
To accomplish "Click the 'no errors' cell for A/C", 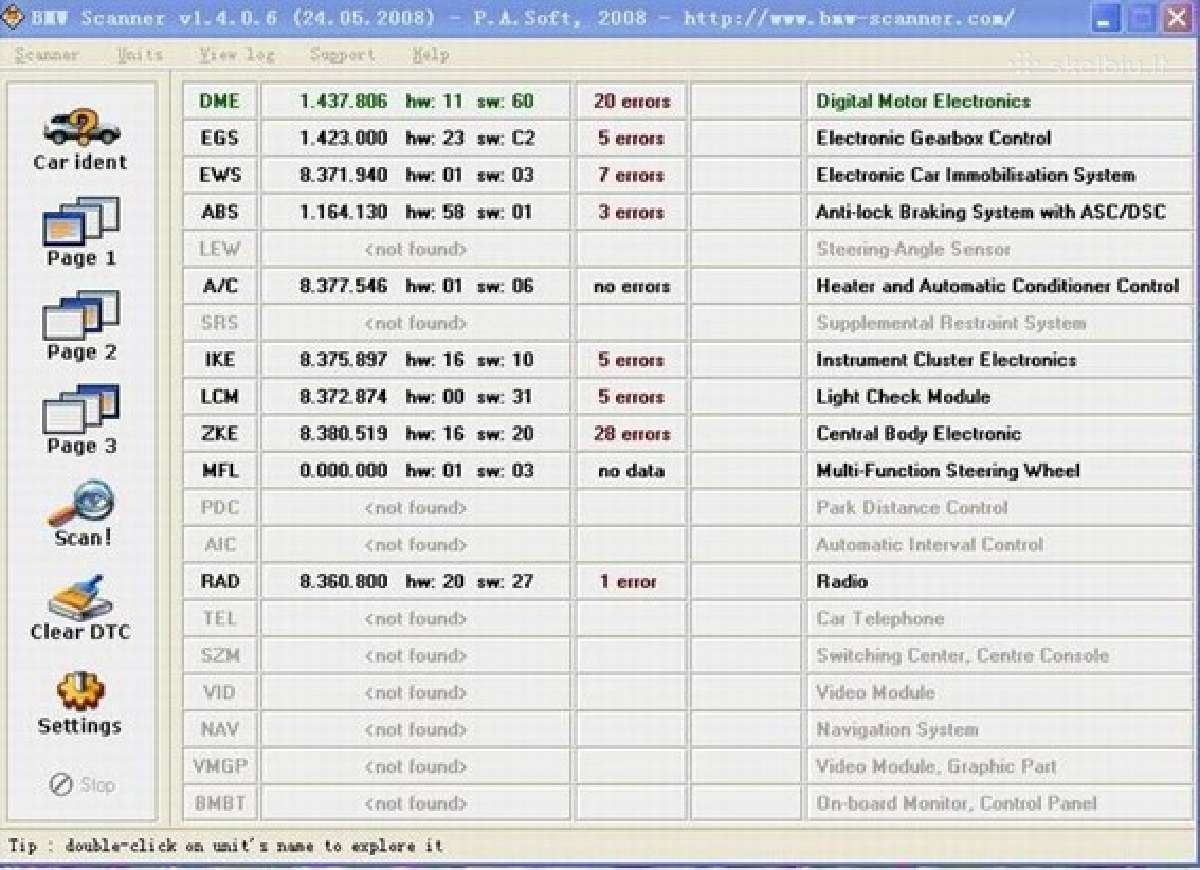I will pos(631,286).
